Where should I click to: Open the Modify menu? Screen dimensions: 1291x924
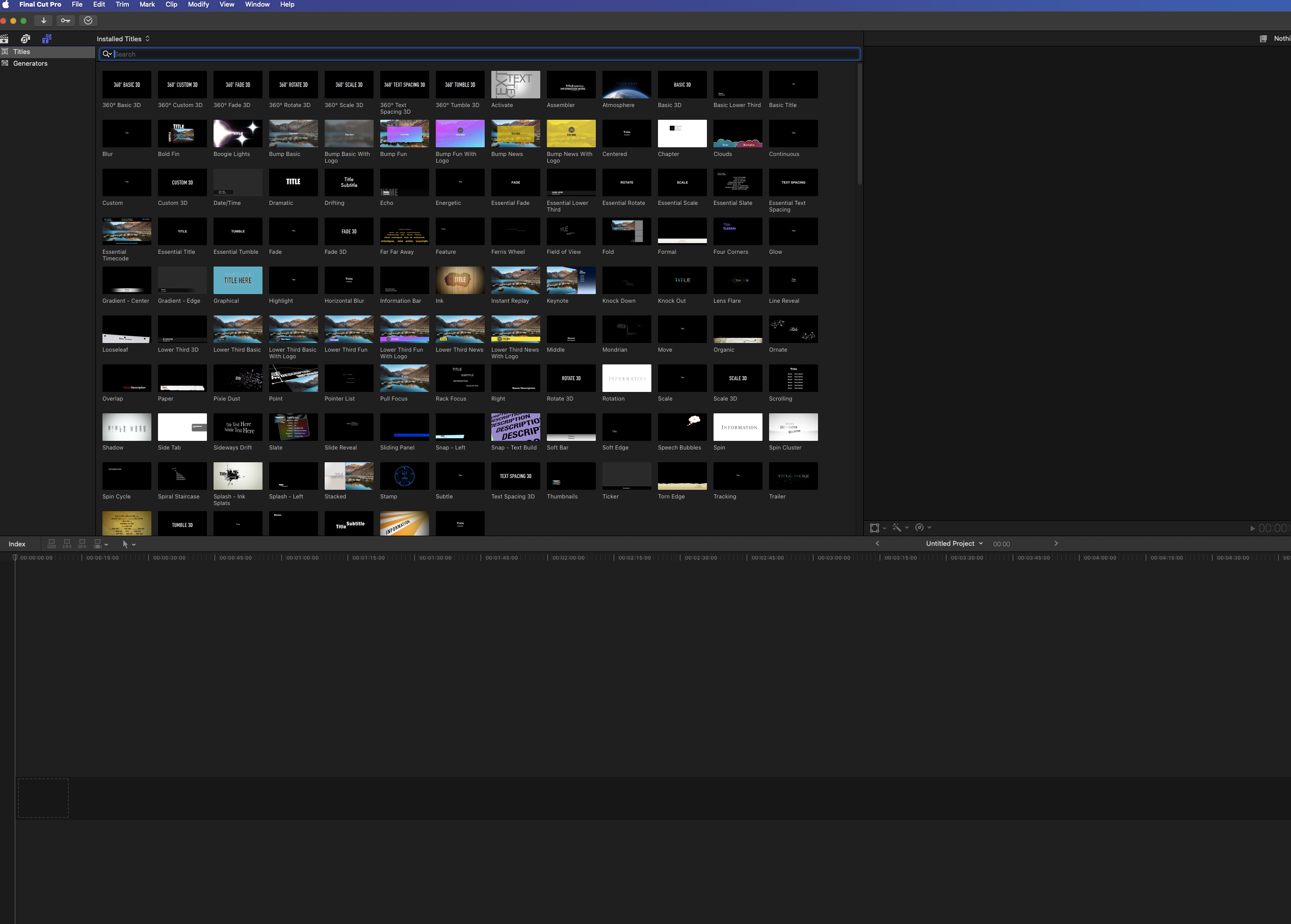[199, 5]
